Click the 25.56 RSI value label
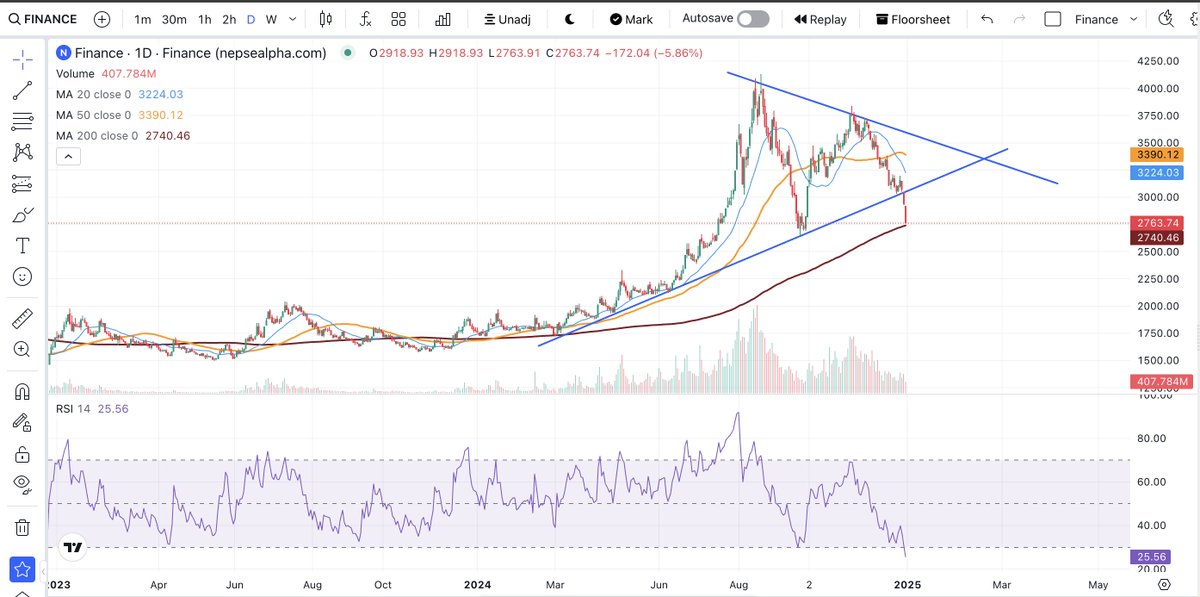Screen dimensions: 1200x597 click(1150, 555)
